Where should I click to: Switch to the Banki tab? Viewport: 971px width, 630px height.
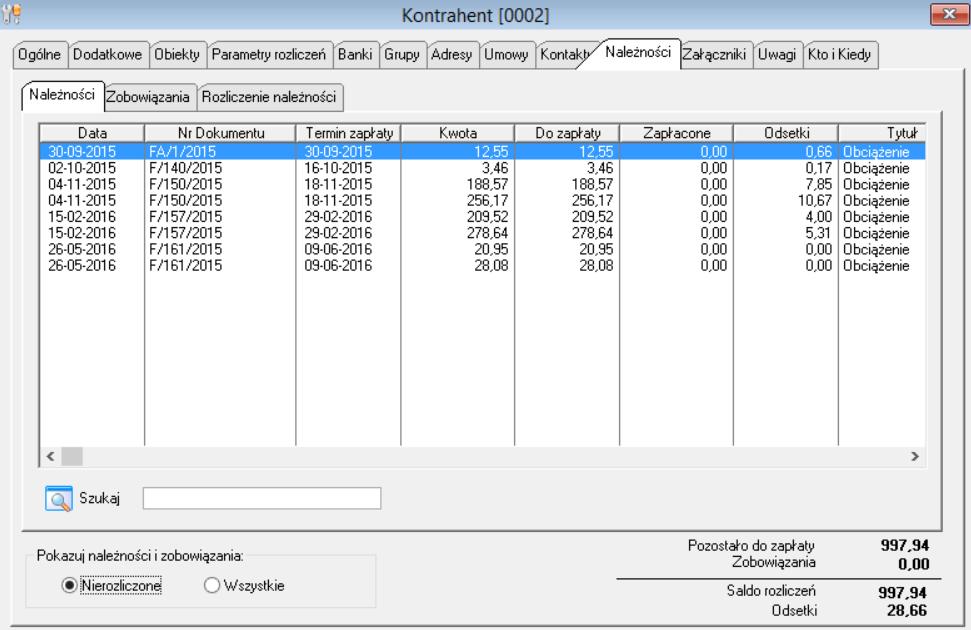355,55
